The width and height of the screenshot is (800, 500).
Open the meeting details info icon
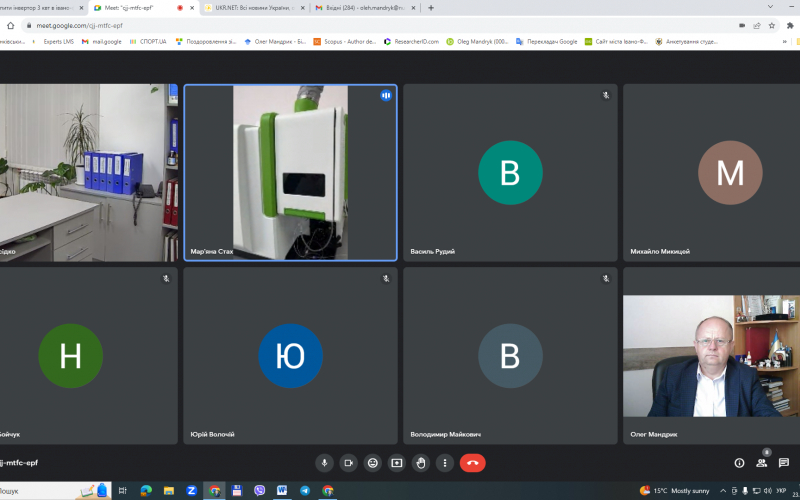coord(739,463)
